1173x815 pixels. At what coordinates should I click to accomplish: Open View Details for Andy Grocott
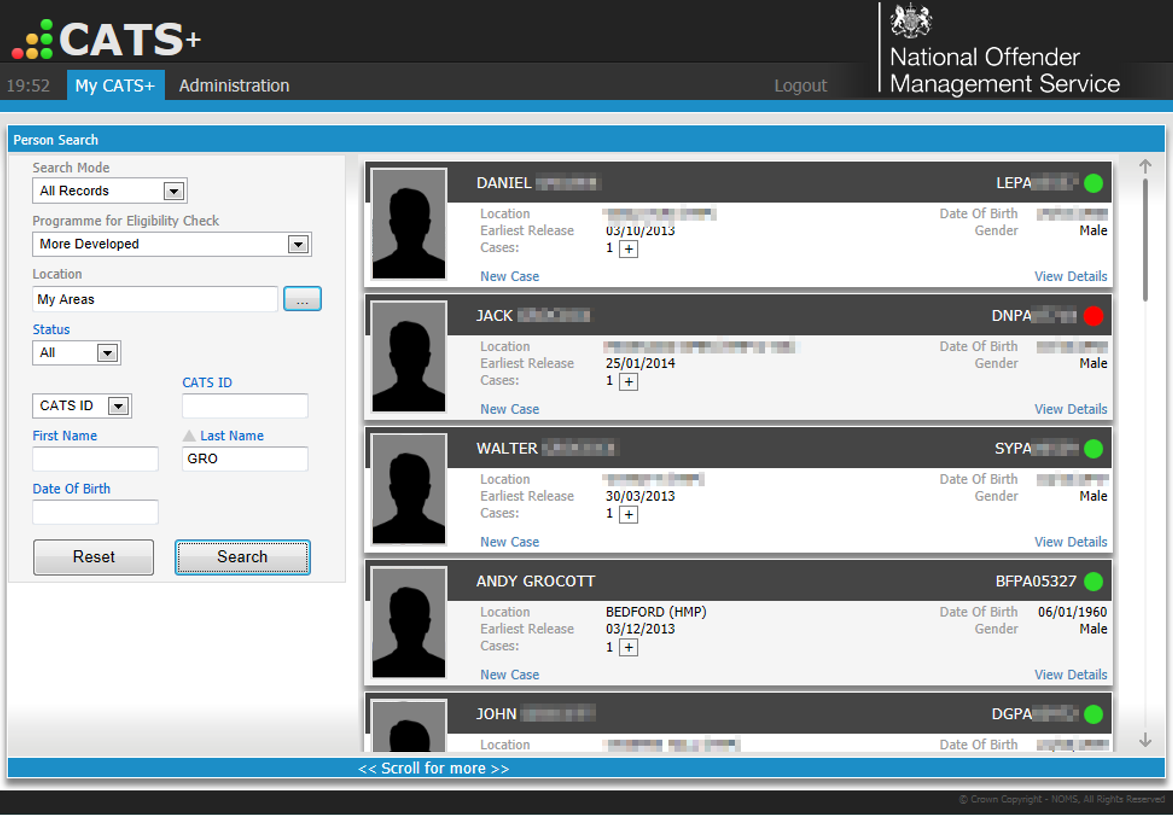click(x=1071, y=674)
